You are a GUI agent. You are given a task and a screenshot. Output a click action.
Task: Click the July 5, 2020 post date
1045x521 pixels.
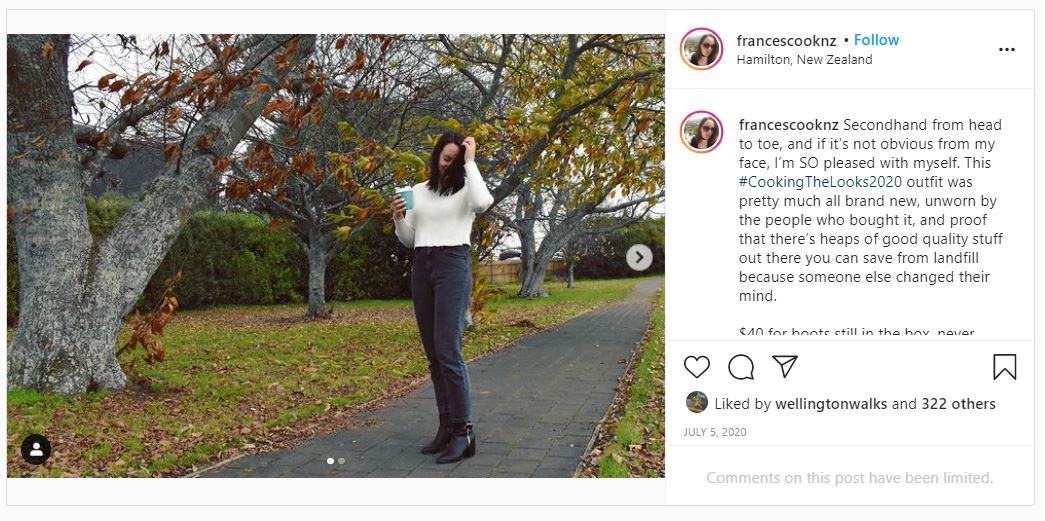click(x=715, y=432)
